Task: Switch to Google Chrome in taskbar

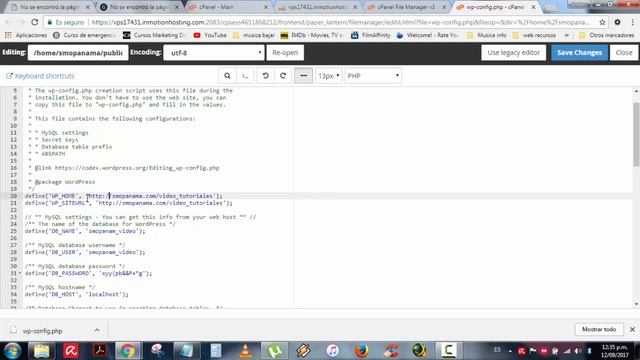Action: click(x=128, y=351)
